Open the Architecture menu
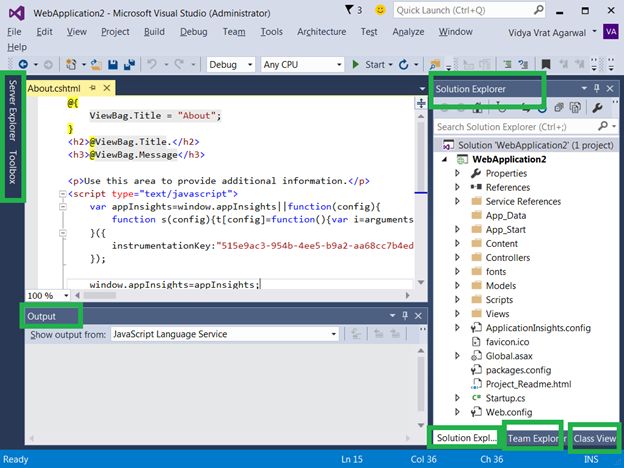The image size is (624, 468). [x=321, y=31]
